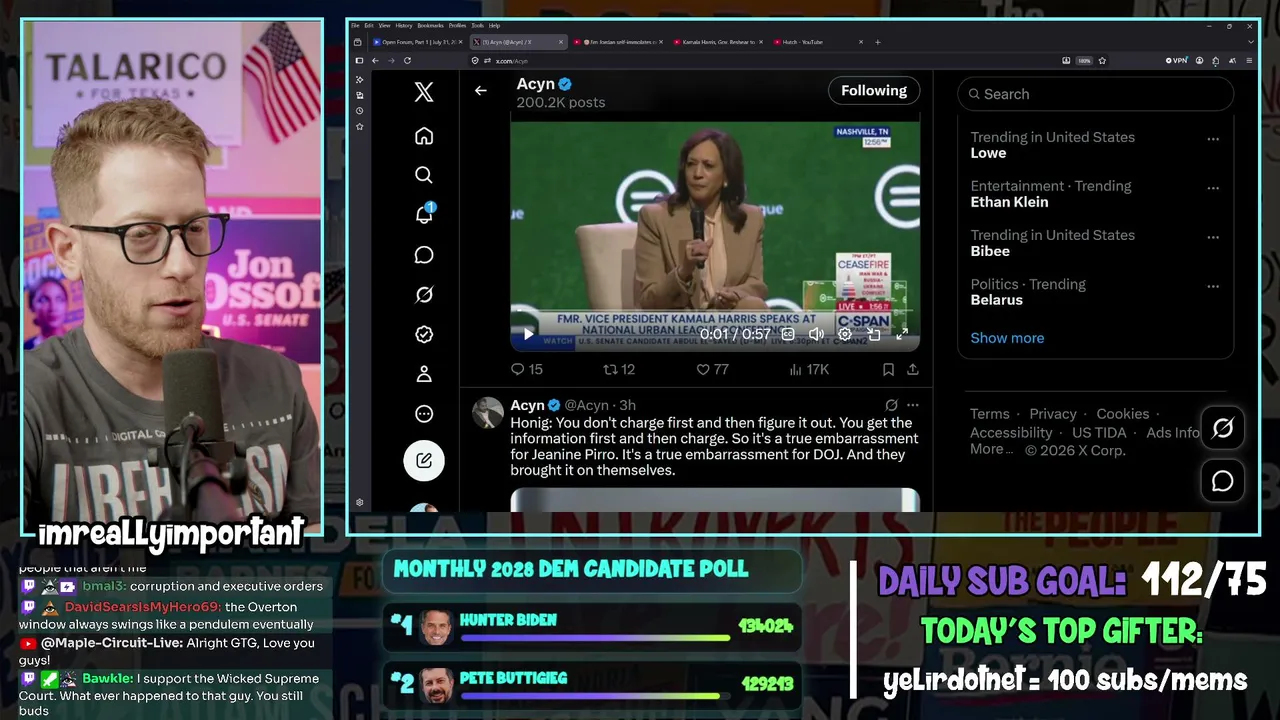Screen dimensions: 1280x720
Task: Share the Harris video post
Action: point(912,369)
